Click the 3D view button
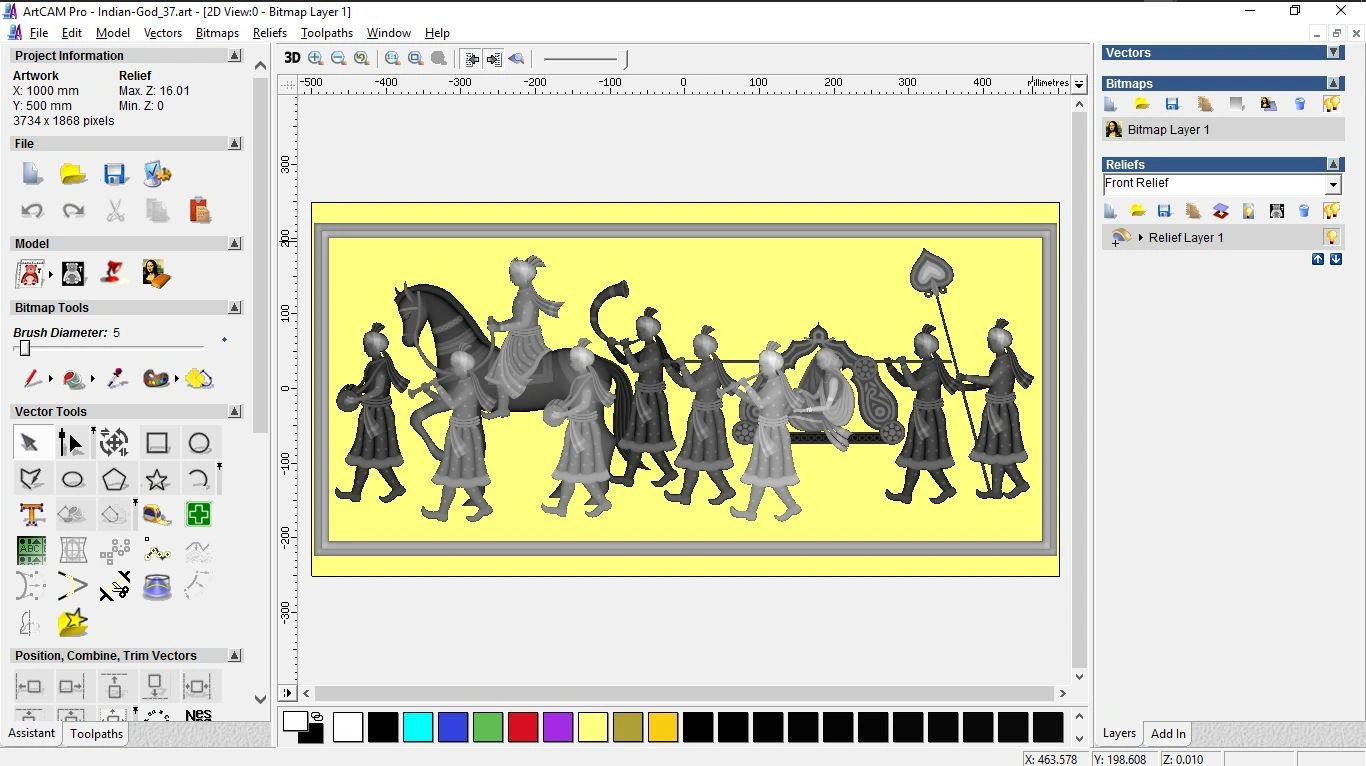Viewport: 1366px width, 766px height. click(x=292, y=58)
